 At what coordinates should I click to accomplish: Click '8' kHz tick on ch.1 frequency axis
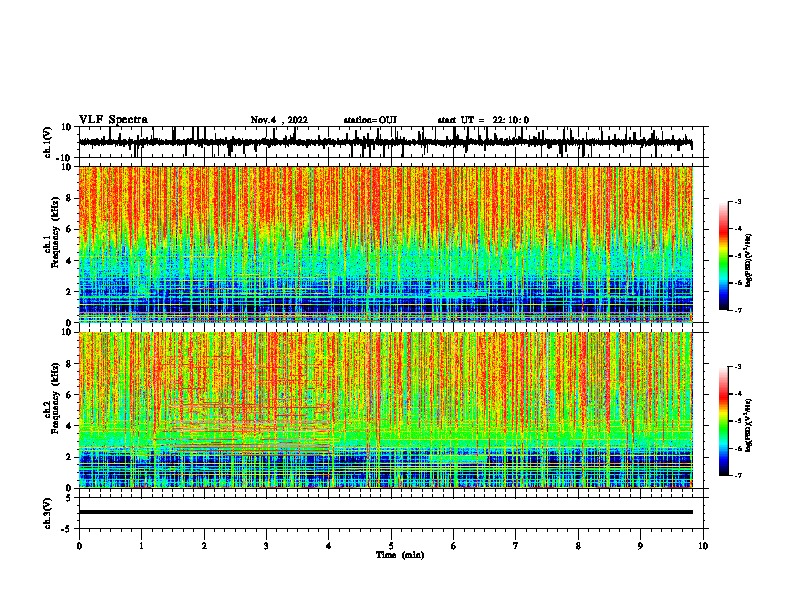(x=69, y=198)
